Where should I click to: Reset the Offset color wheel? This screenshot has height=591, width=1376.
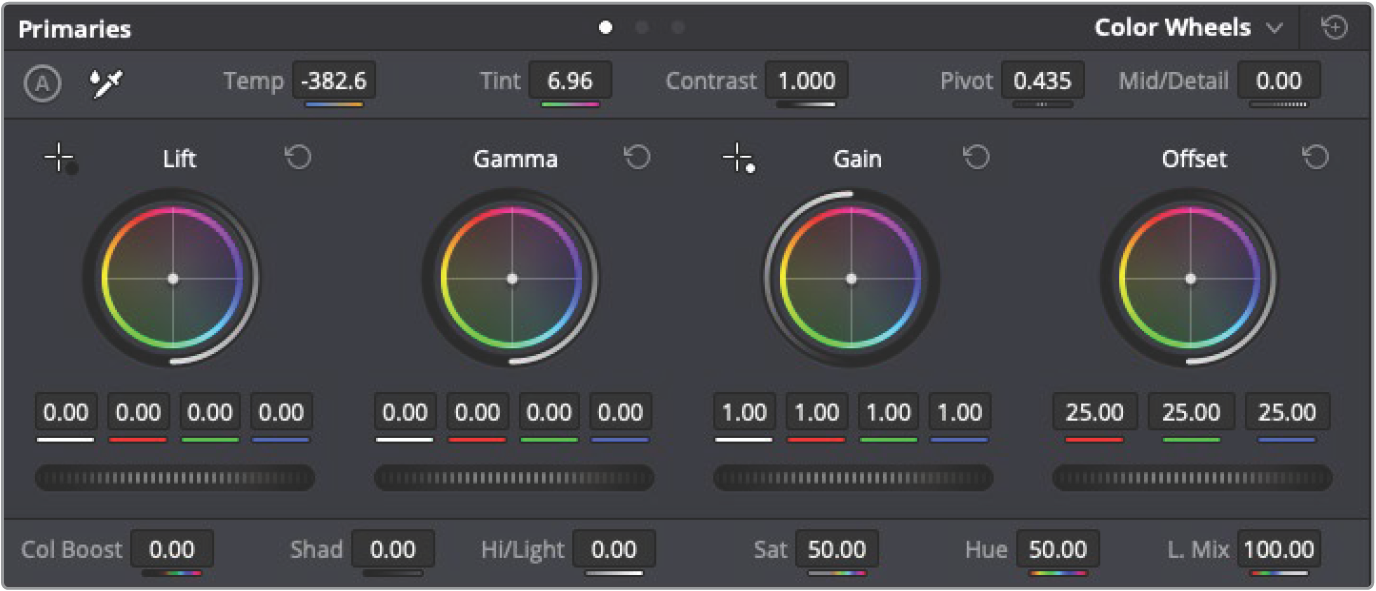1316,158
